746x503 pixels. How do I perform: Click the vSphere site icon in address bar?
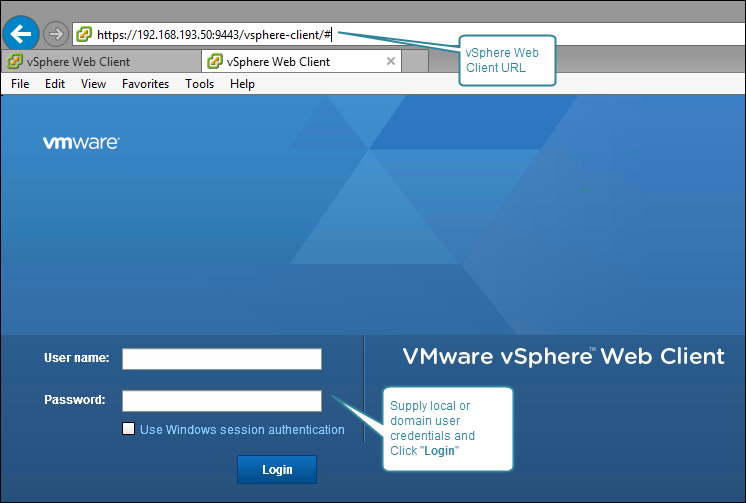pos(84,34)
